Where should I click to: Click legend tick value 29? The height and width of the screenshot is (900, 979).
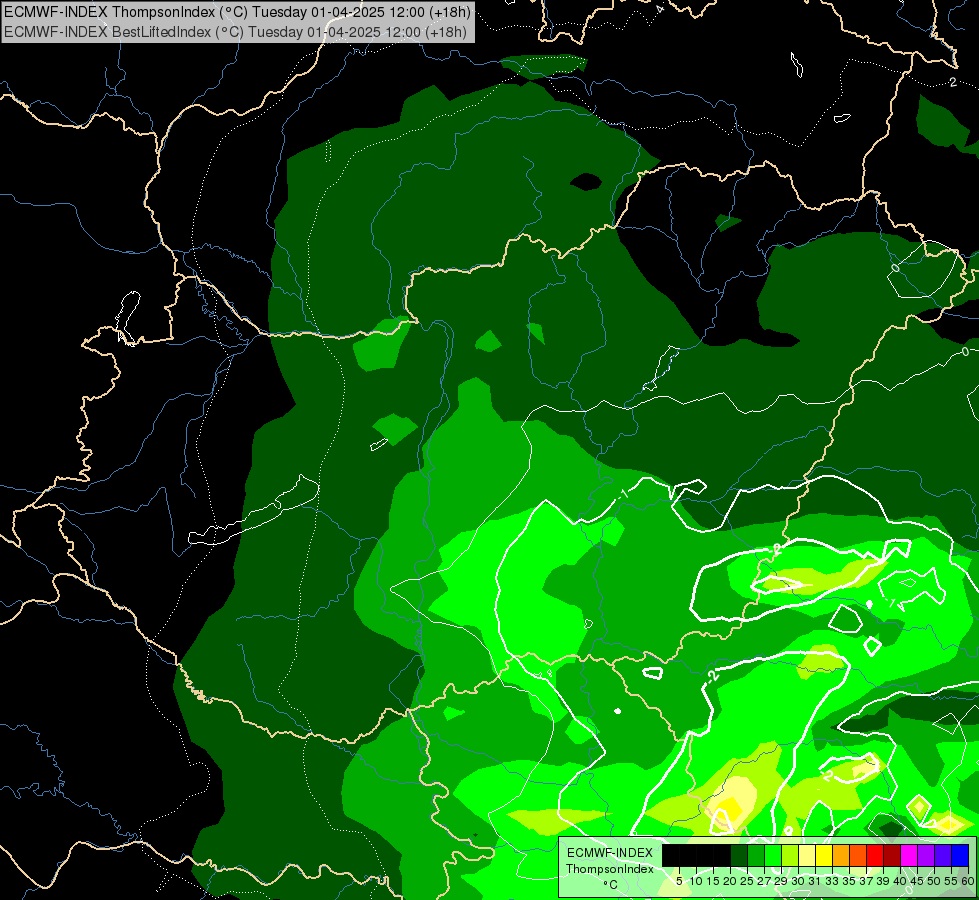tap(781, 881)
